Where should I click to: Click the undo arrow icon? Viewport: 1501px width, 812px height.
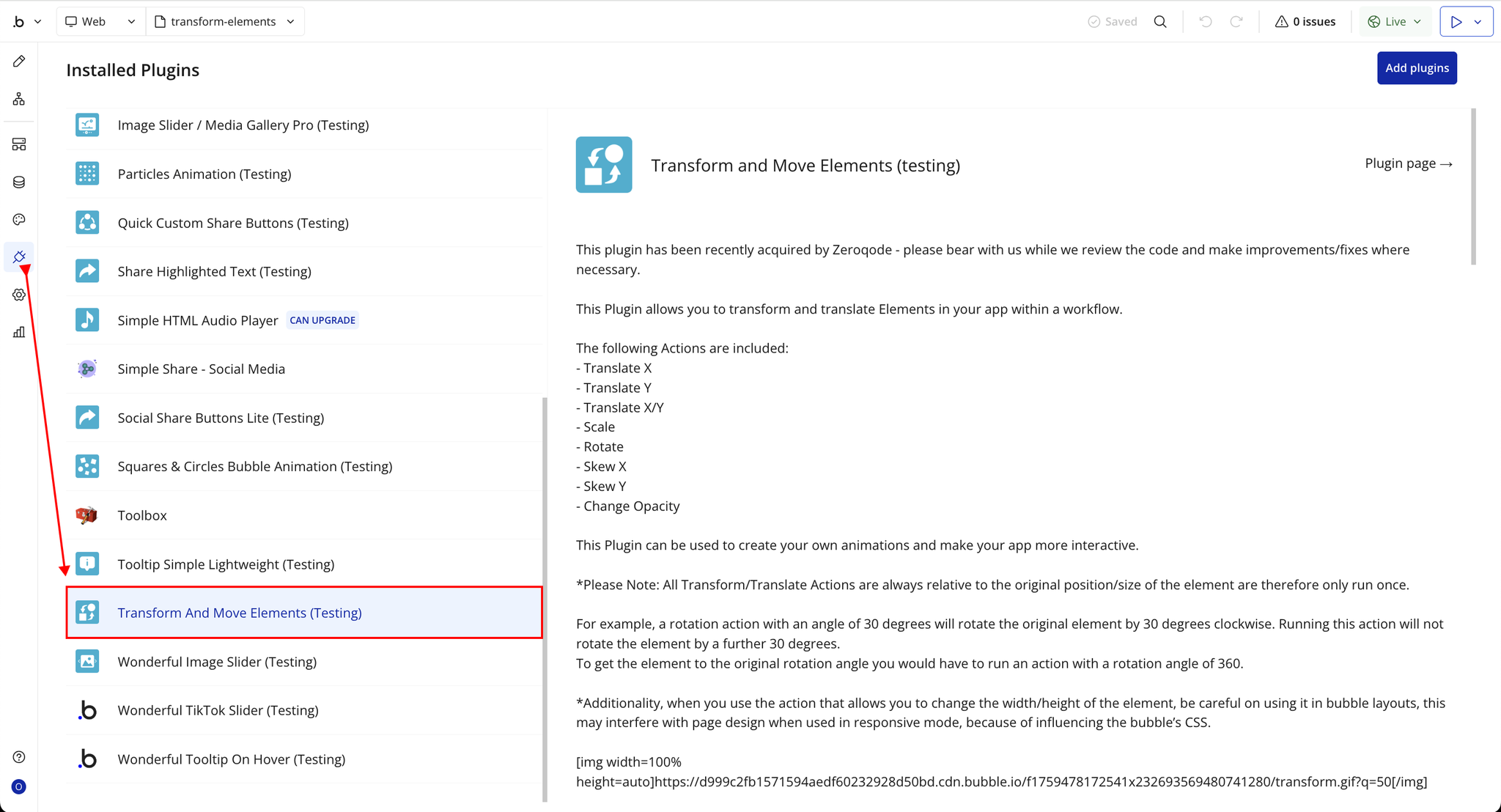[1205, 21]
